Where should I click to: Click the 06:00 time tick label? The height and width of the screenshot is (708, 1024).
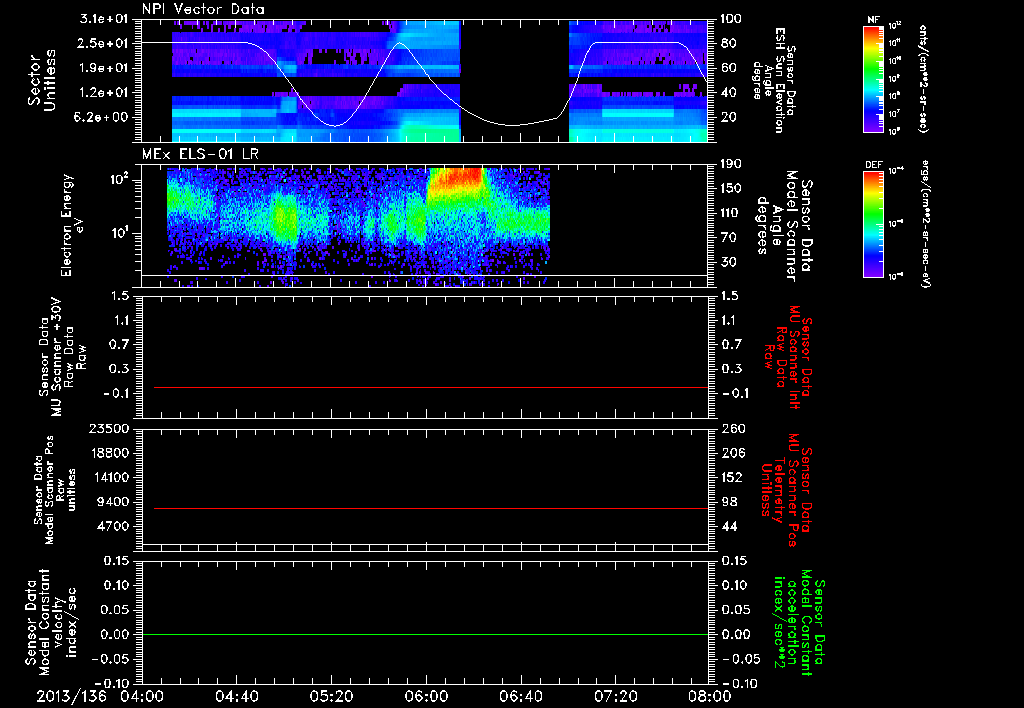pyautogui.click(x=426, y=696)
